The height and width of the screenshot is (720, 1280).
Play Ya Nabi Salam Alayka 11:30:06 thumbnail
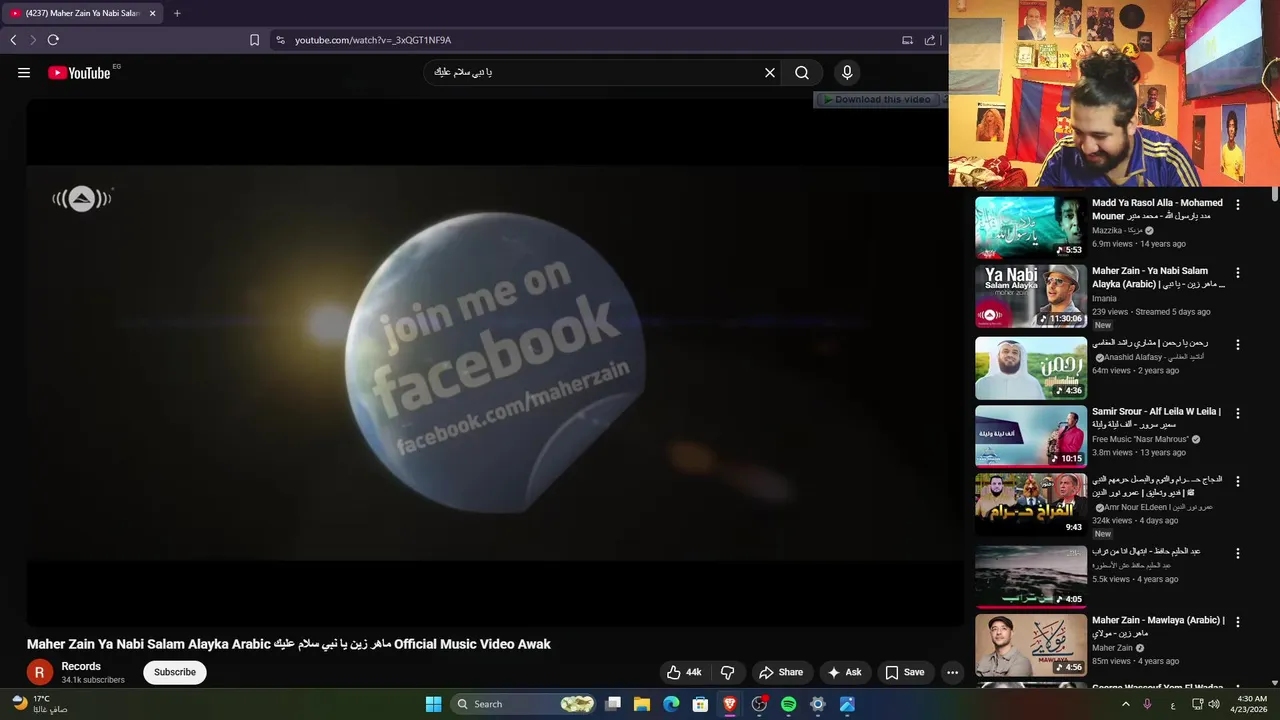pyautogui.click(x=1031, y=296)
